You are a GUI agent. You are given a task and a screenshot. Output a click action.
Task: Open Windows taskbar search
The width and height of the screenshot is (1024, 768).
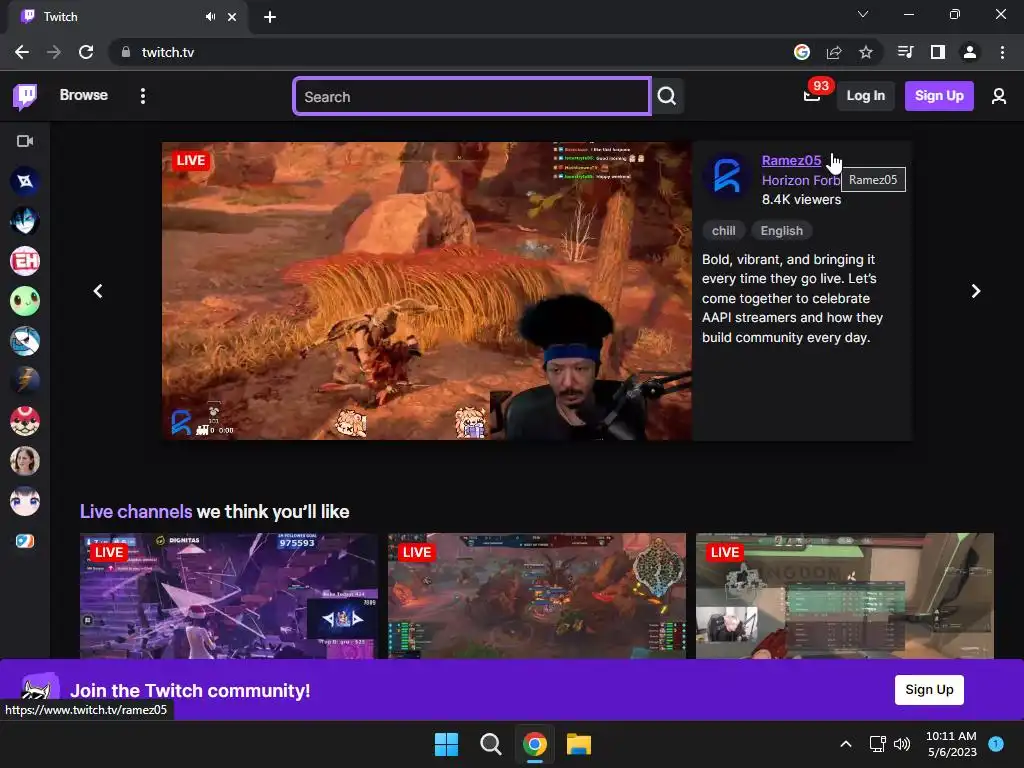(490, 744)
